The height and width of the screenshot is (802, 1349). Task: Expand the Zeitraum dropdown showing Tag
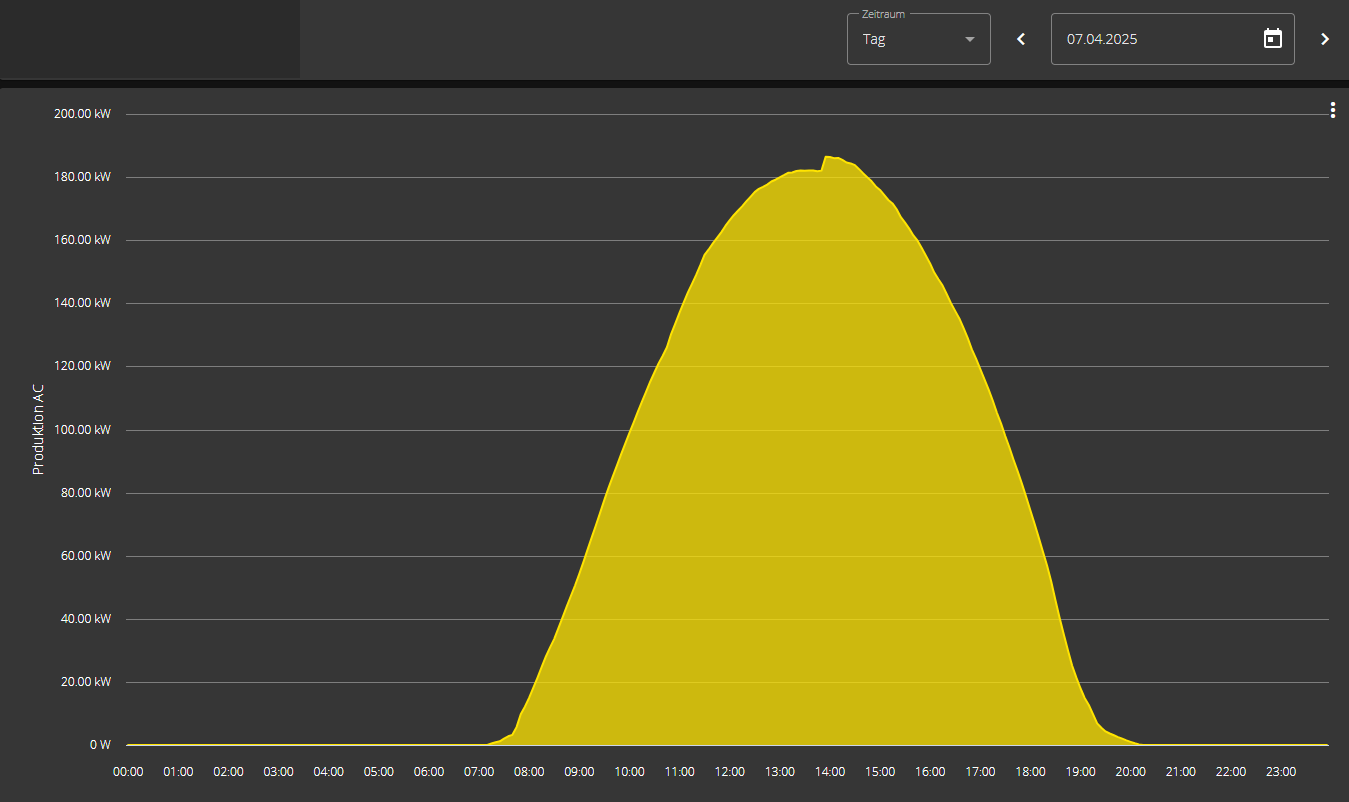point(919,39)
